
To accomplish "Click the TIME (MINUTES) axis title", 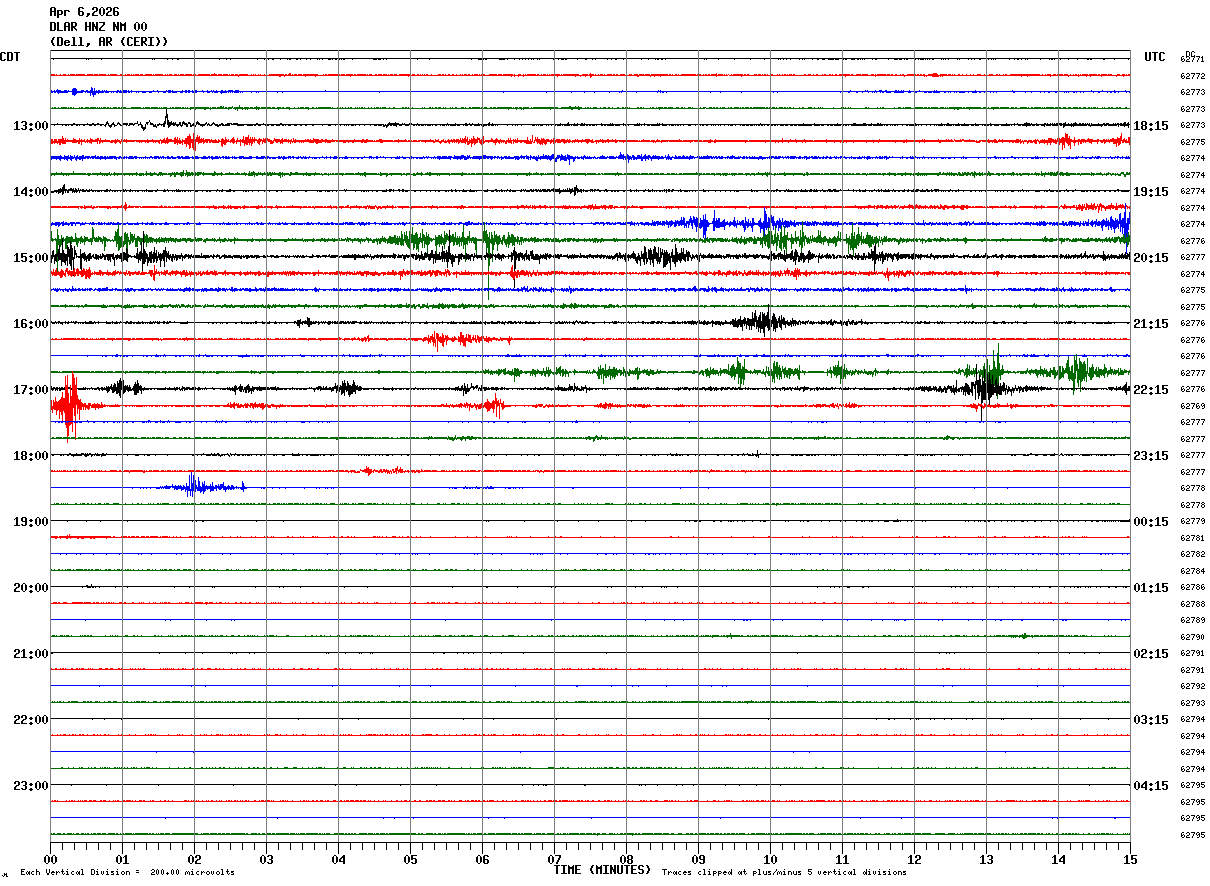I will tap(602, 870).
